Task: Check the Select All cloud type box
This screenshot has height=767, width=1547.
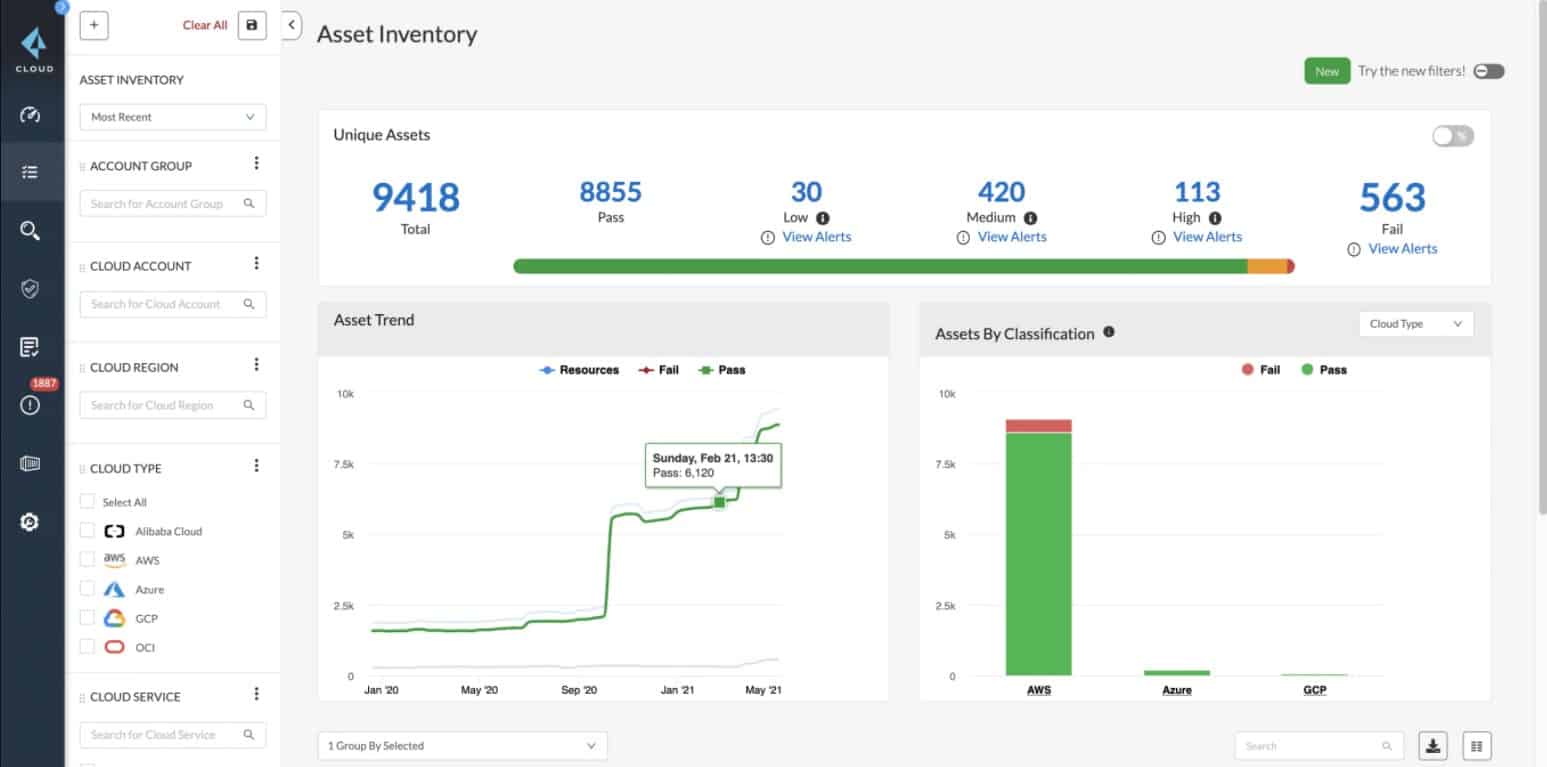Action: click(x=87, y=502)
